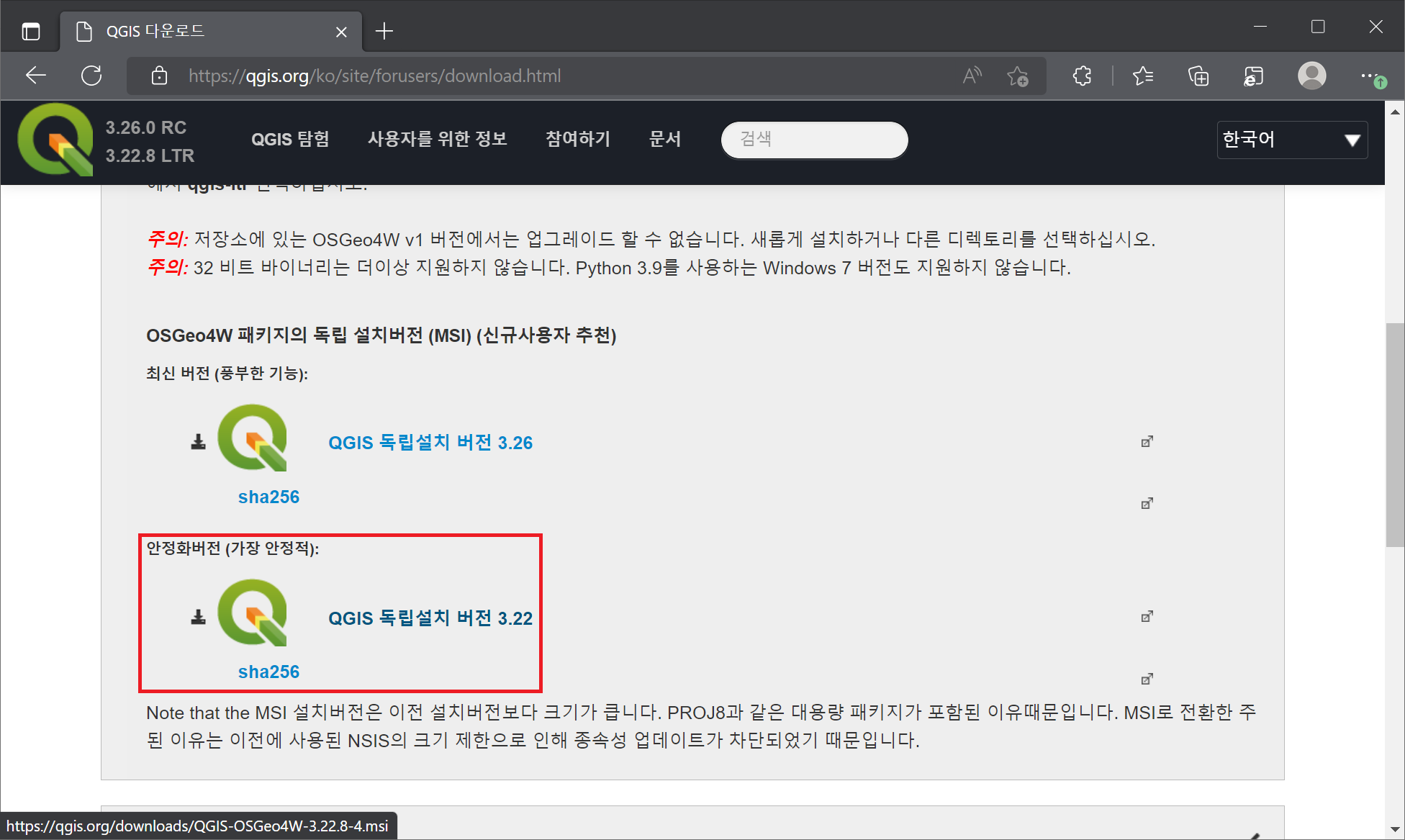Open the Favorites list icon
Viewport: 1405px width, 840px height.
coord(1142,76)
